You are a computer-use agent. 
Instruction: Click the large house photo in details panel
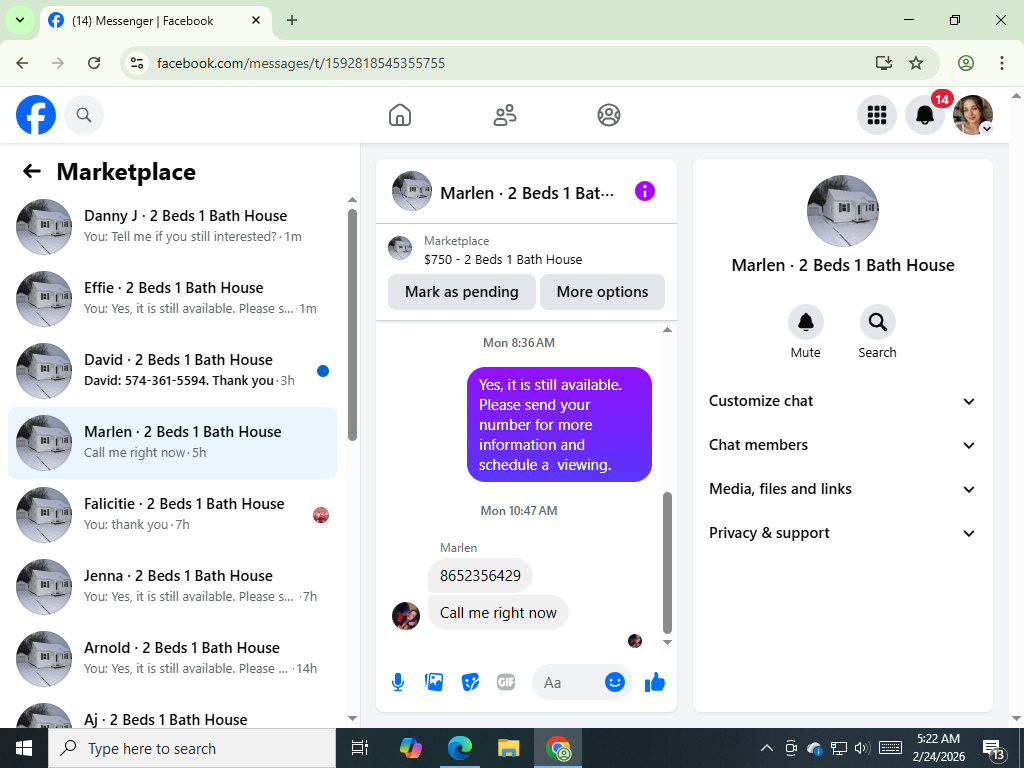[x=842, y=210]
